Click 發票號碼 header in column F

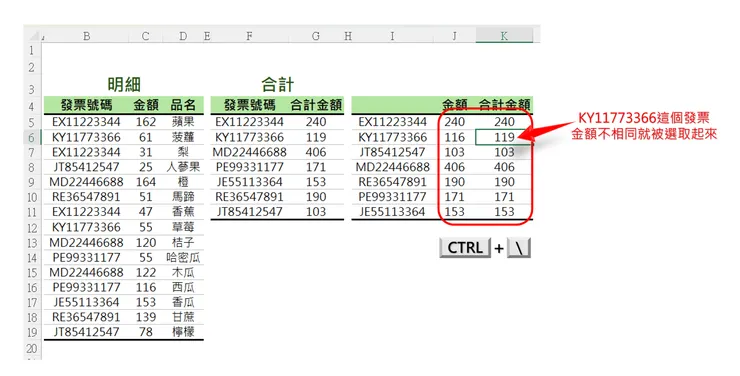pyautogui.click(x=249, y=105)
